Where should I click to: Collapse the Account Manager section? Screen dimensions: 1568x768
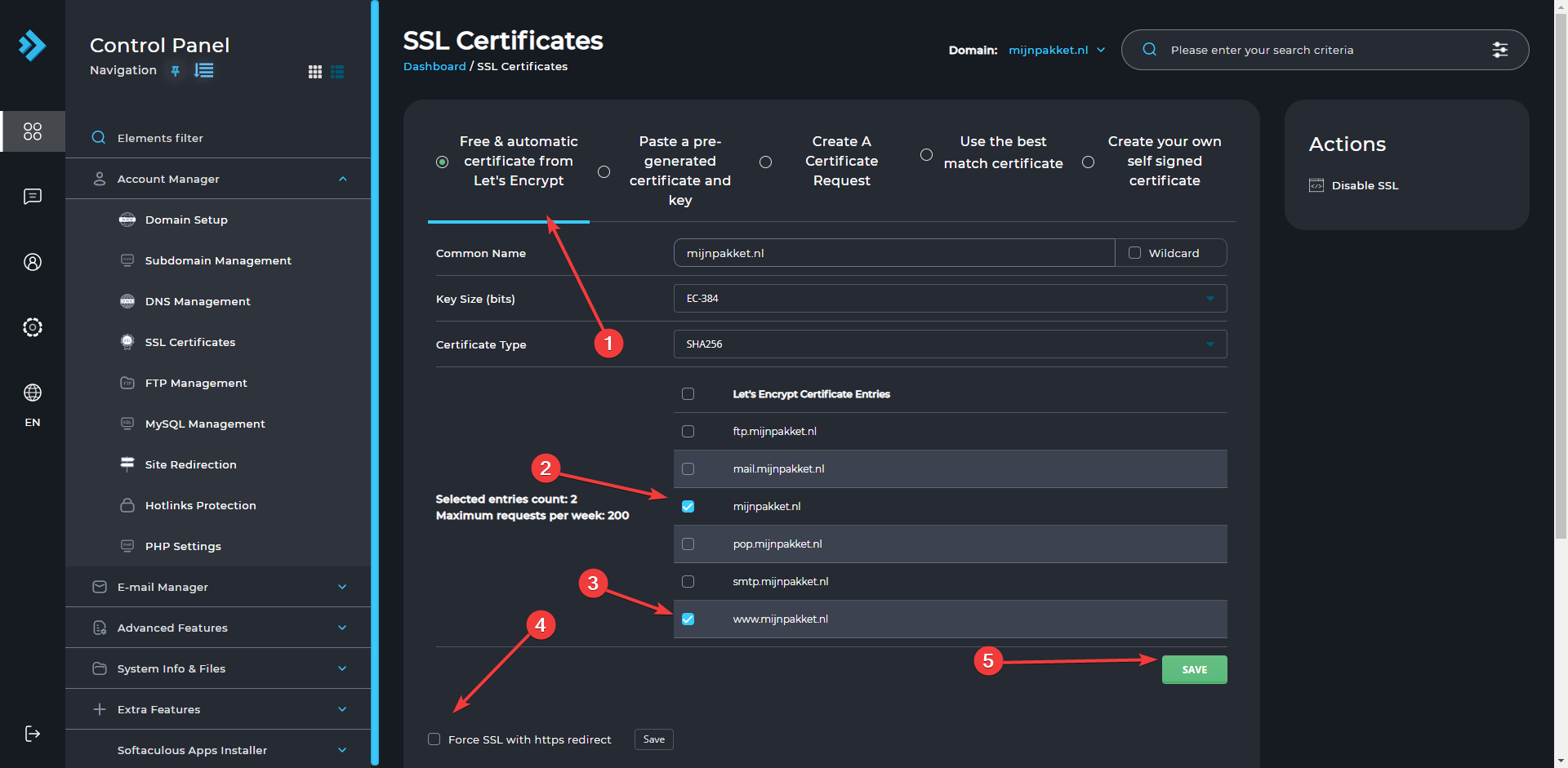[x=218, y=179]
